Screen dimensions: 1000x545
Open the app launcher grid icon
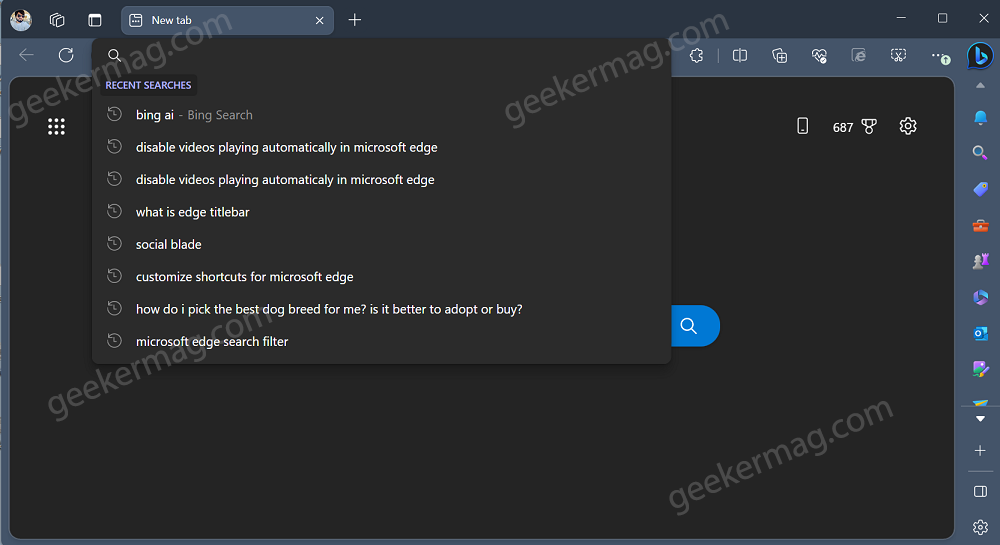pos(56,126)
